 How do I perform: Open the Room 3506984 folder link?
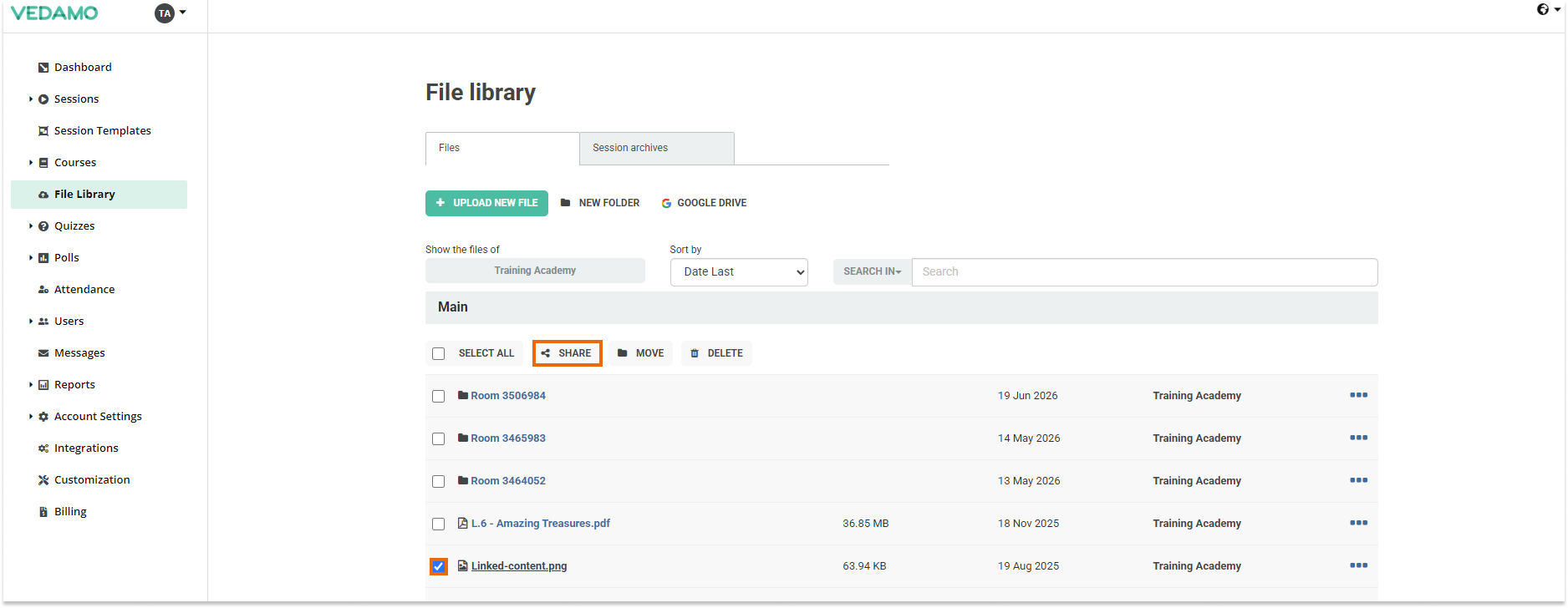[508, 396]
